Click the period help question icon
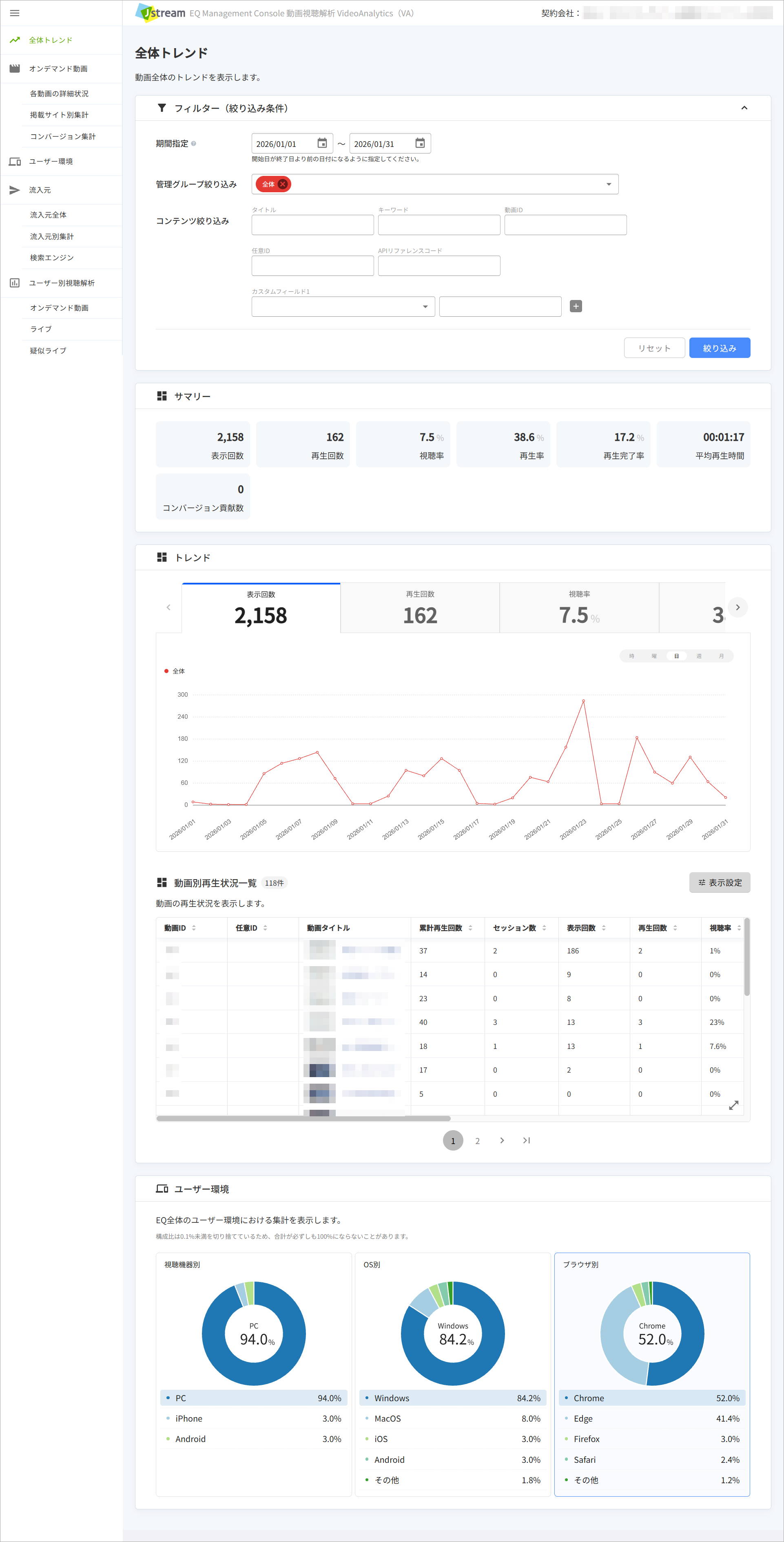Screen dimensions: 784x1542 point(193,144)
